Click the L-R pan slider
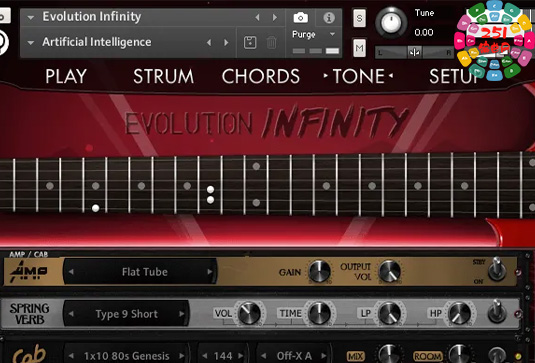The image size is (535, 363). pyautogui.click(x=415, y=53)
